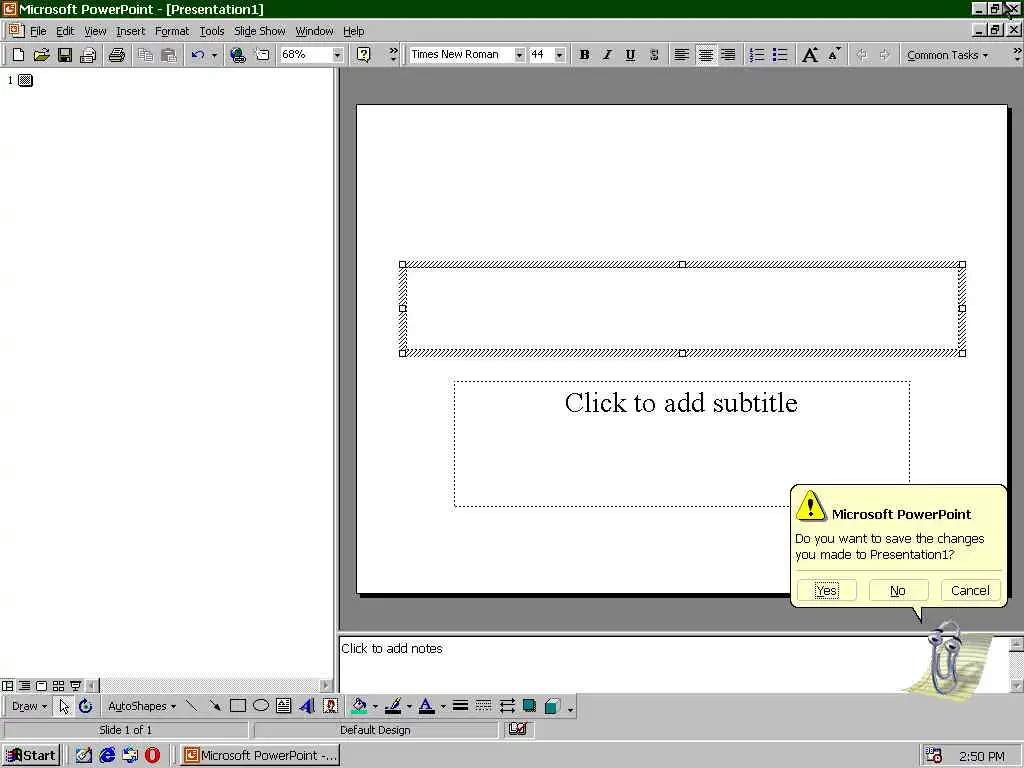1024x768 pixels.
Task: Insert Clip Art icon
Action: [x=330, y=706]
